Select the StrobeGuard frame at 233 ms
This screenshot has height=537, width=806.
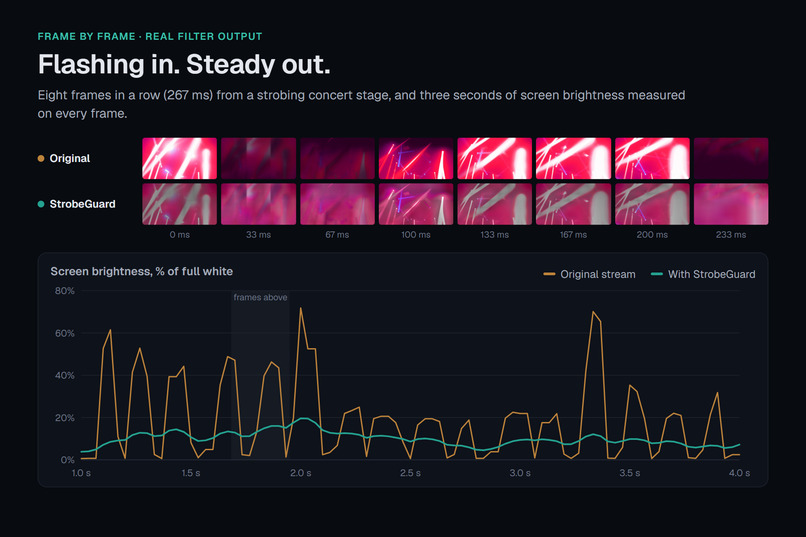point(731,204)
